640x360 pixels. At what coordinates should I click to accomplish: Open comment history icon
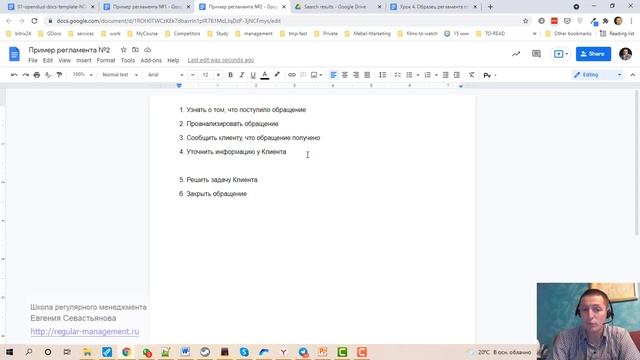(536, 54)
